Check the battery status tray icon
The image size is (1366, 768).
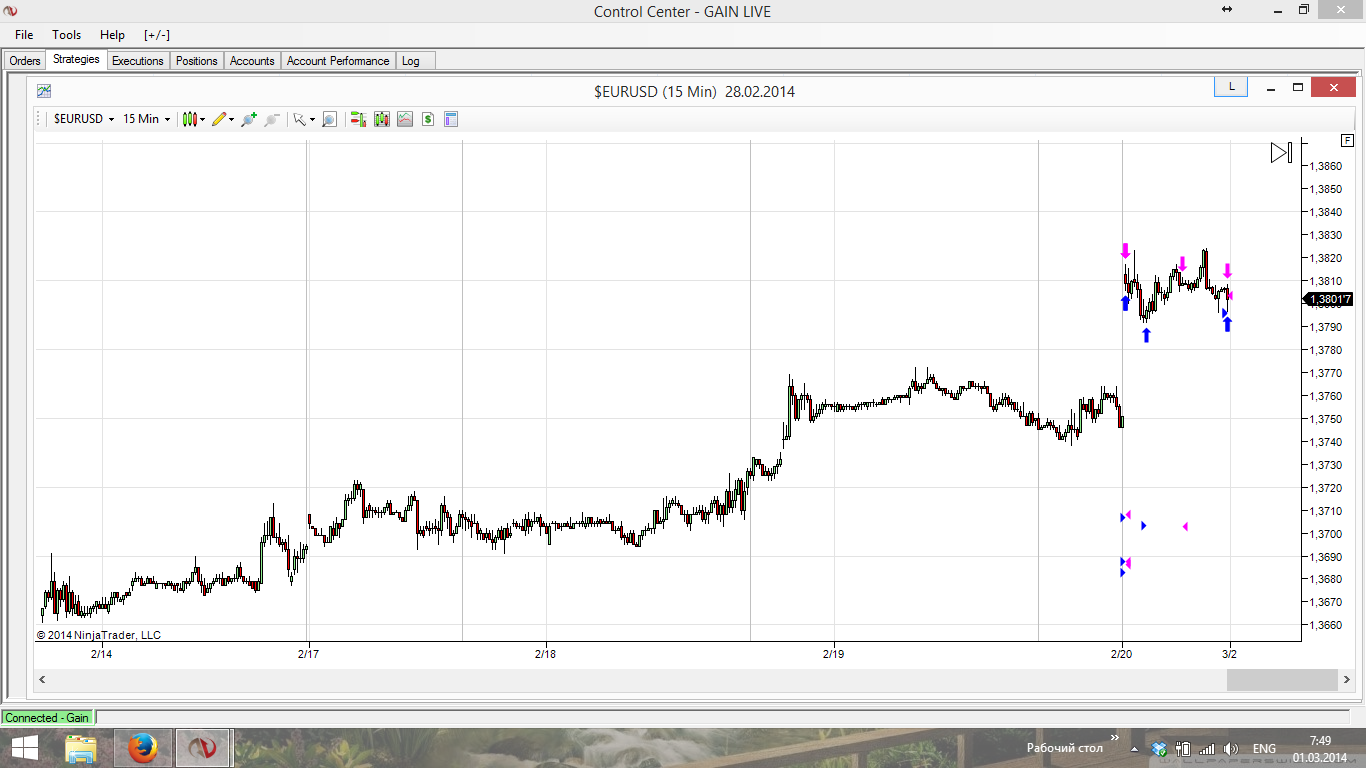1183,748
